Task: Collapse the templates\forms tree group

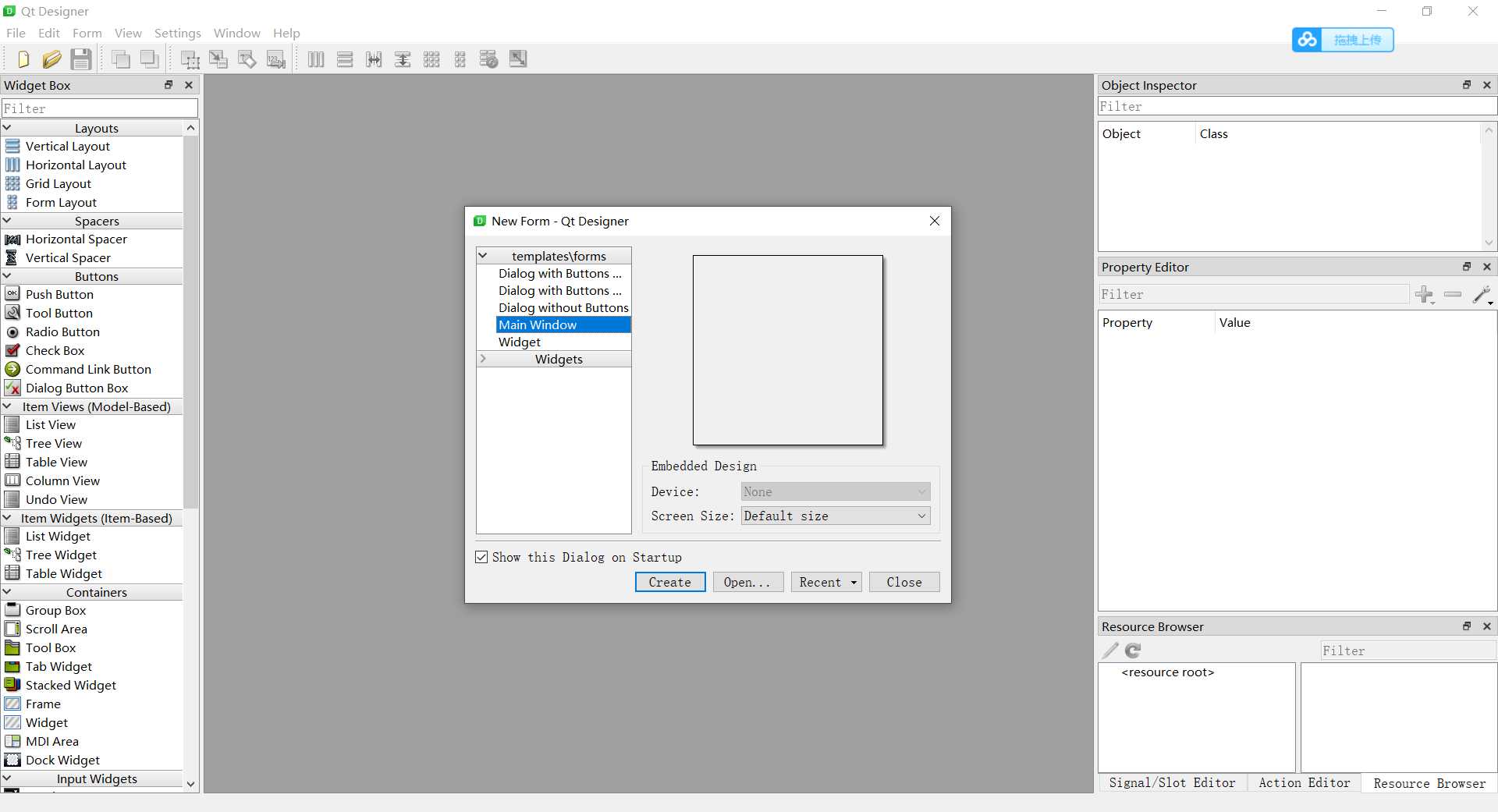Action: tap(483, 256)
